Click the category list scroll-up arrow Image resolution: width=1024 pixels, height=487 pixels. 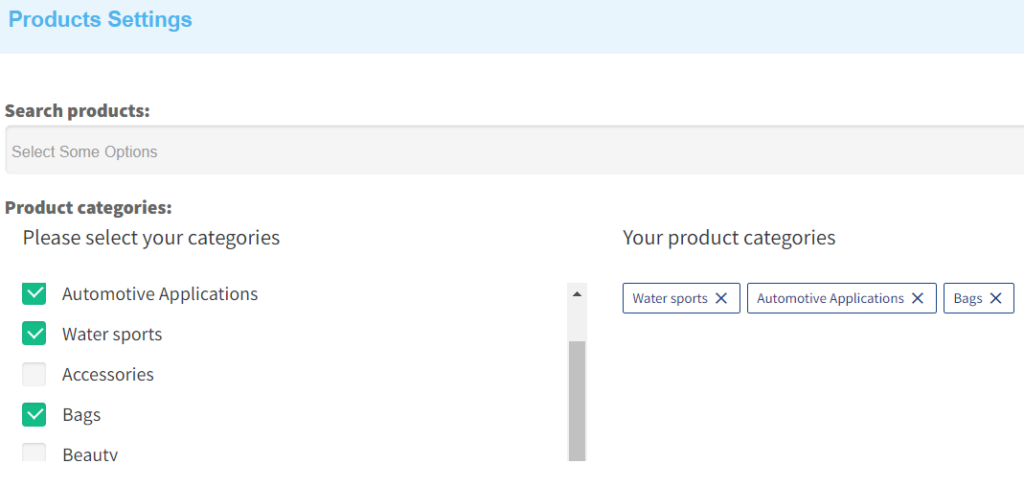[577, 294]
